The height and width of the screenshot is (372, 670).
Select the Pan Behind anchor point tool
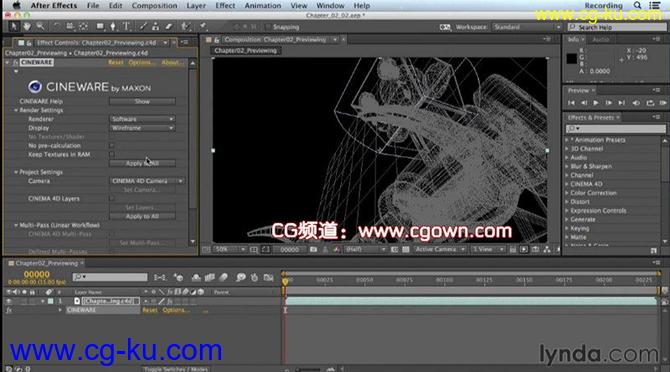[x=83, y=26]
